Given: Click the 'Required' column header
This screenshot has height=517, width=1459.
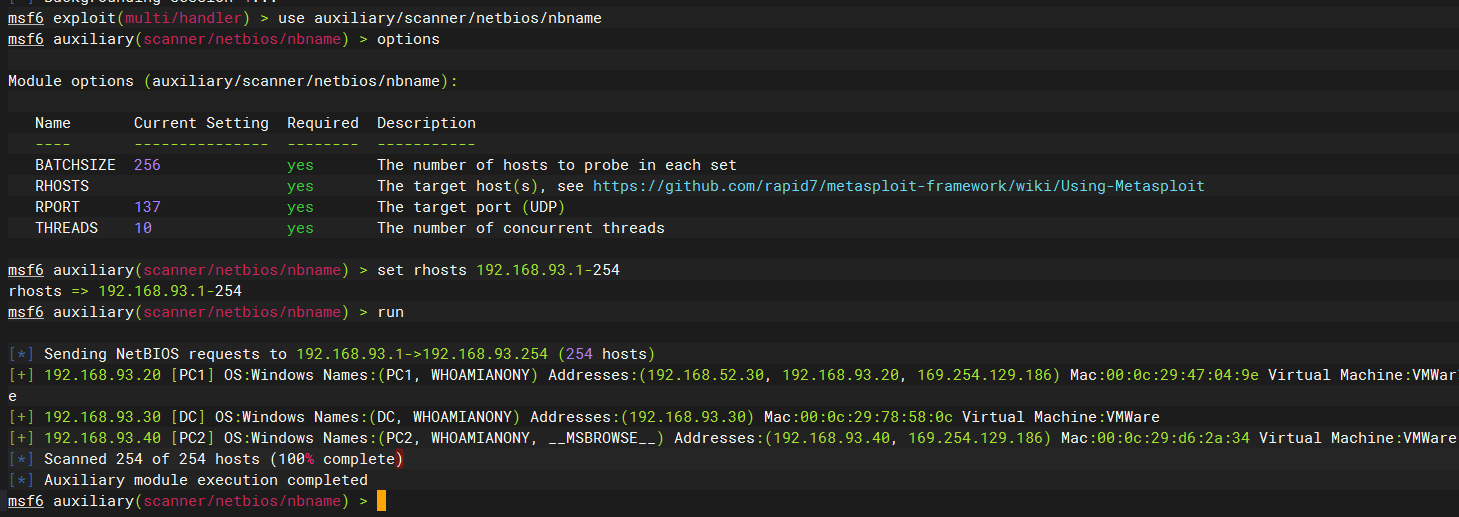Looking at the screenshot, I should (323, 123).
